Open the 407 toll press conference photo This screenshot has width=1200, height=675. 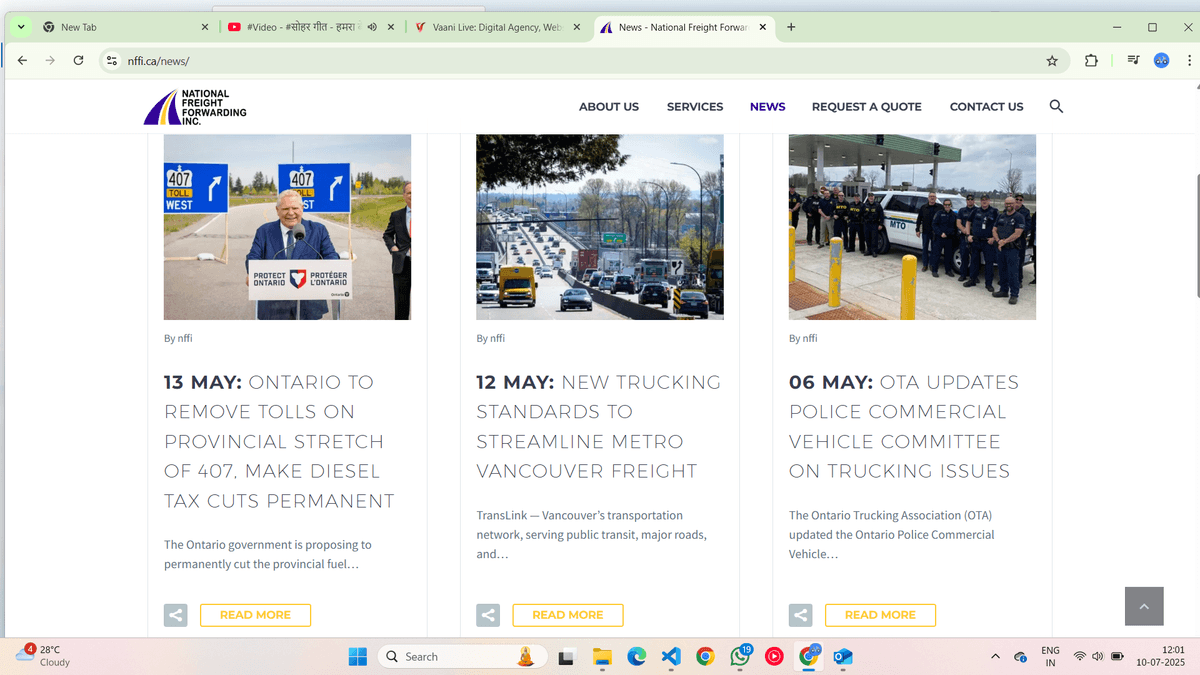click(287, 227)
